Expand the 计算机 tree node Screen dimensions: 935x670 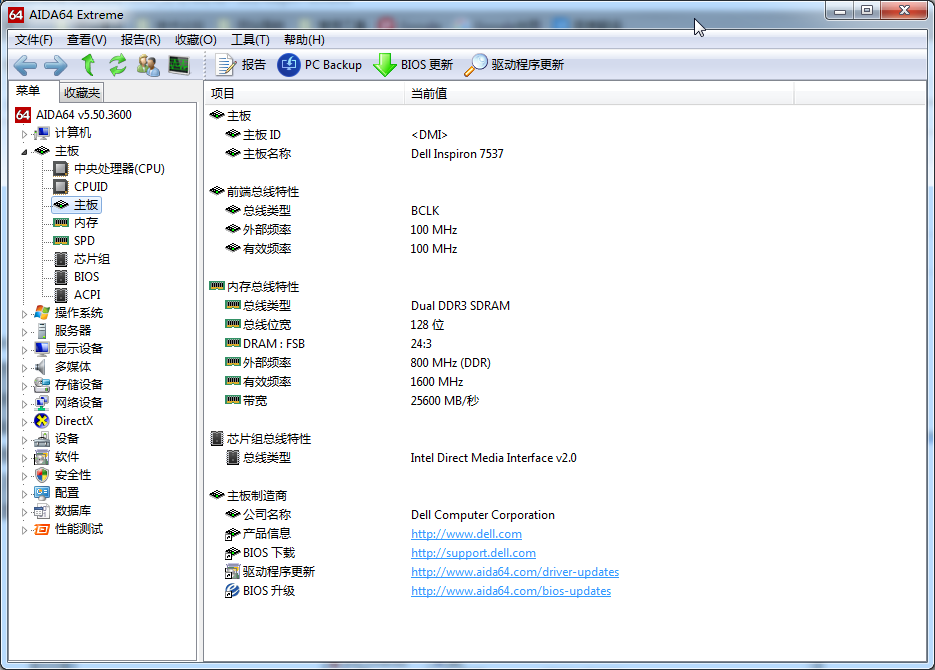coord(24,134)
